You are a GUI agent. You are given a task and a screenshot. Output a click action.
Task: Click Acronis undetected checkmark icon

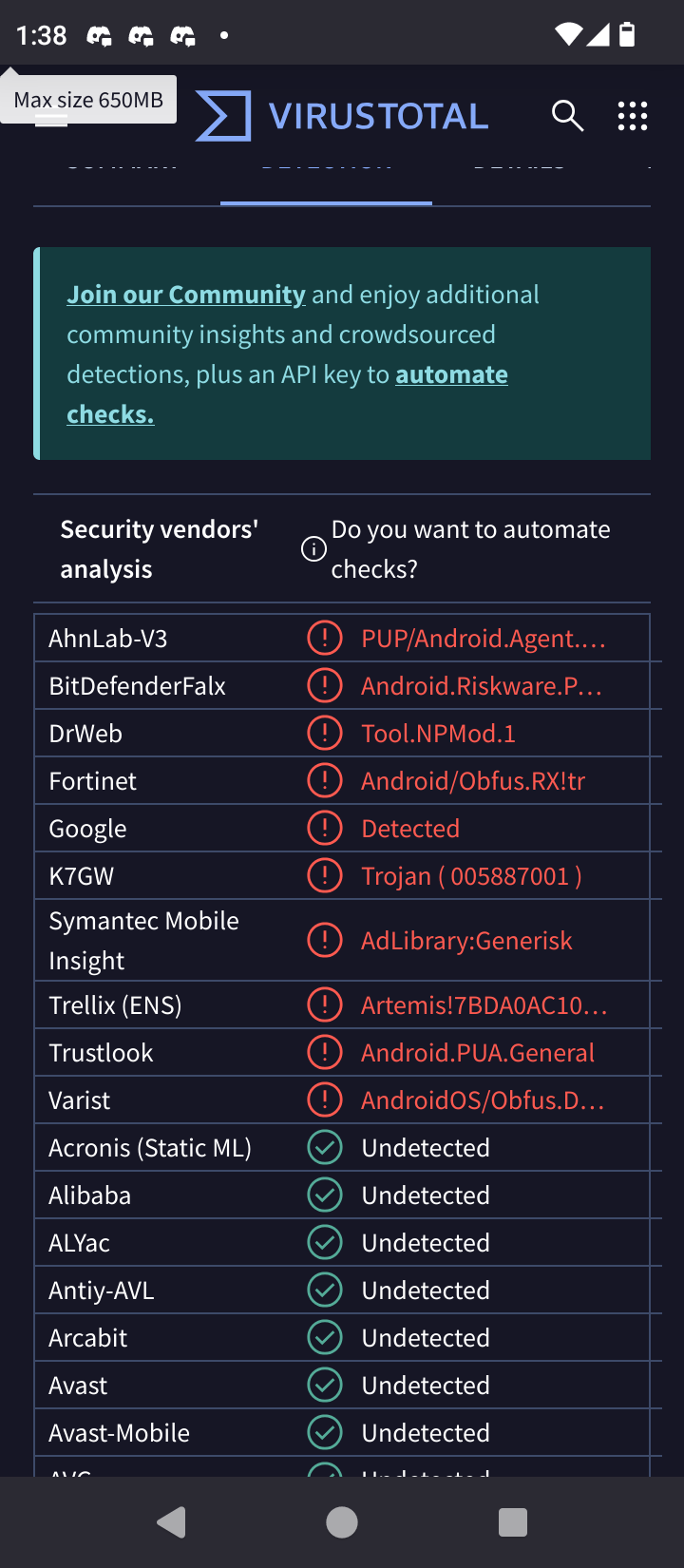tap(325, 1147)
